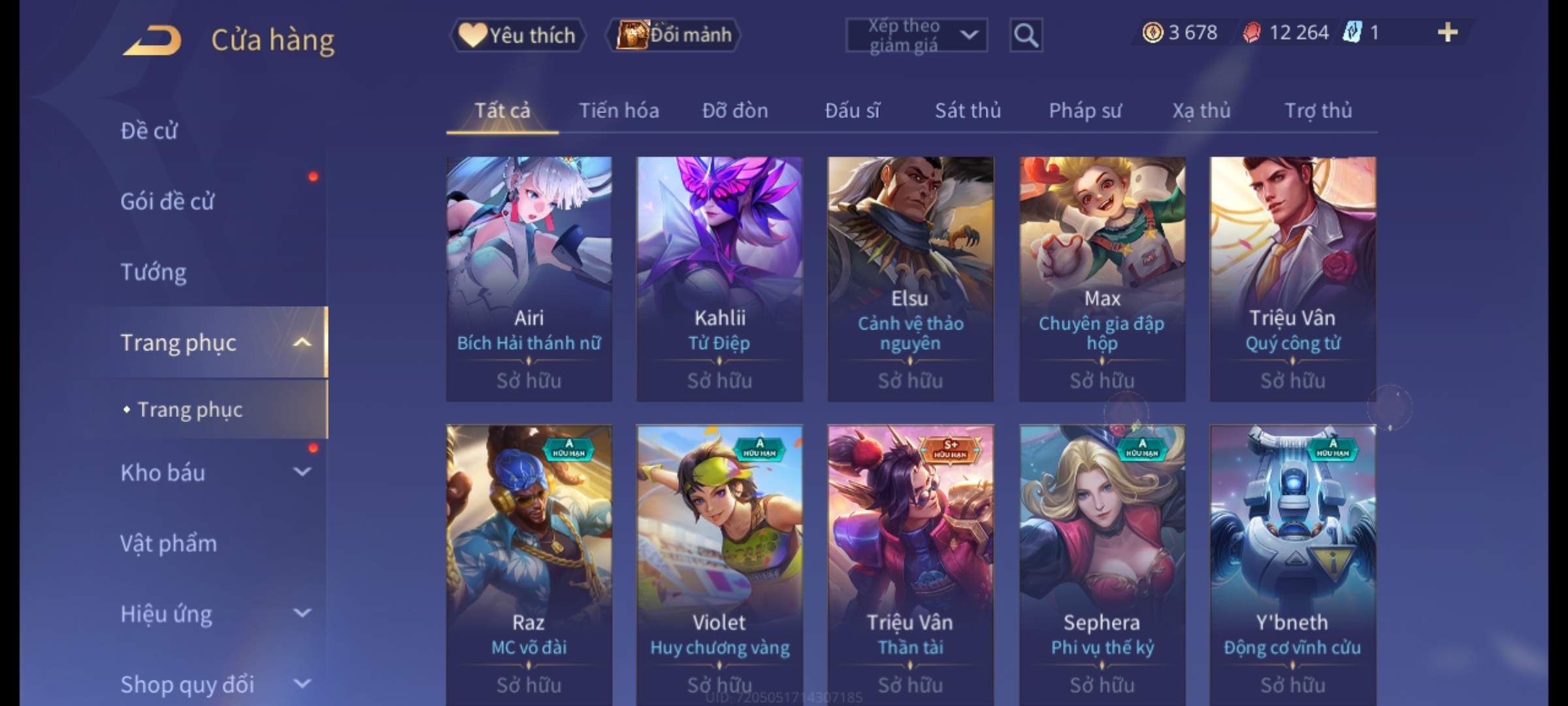Select Airi Bích Hải thánh nữ skin card
This screenshot has height=706, width=1568.
point(529,279)
